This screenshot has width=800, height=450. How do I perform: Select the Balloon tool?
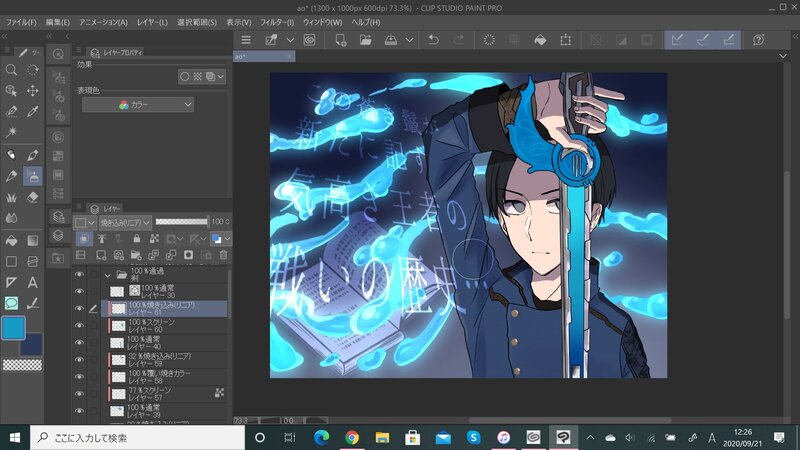(11, 303)
